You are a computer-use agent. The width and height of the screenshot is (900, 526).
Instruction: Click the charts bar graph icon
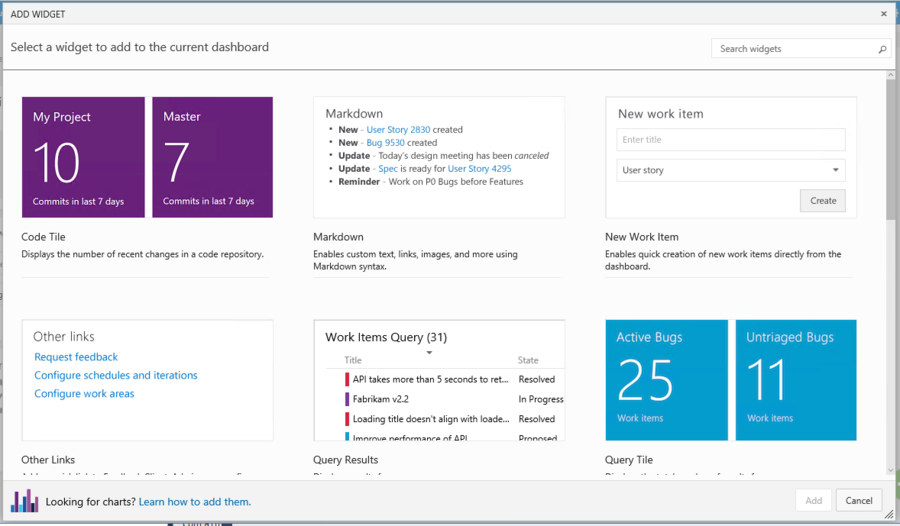25,501
